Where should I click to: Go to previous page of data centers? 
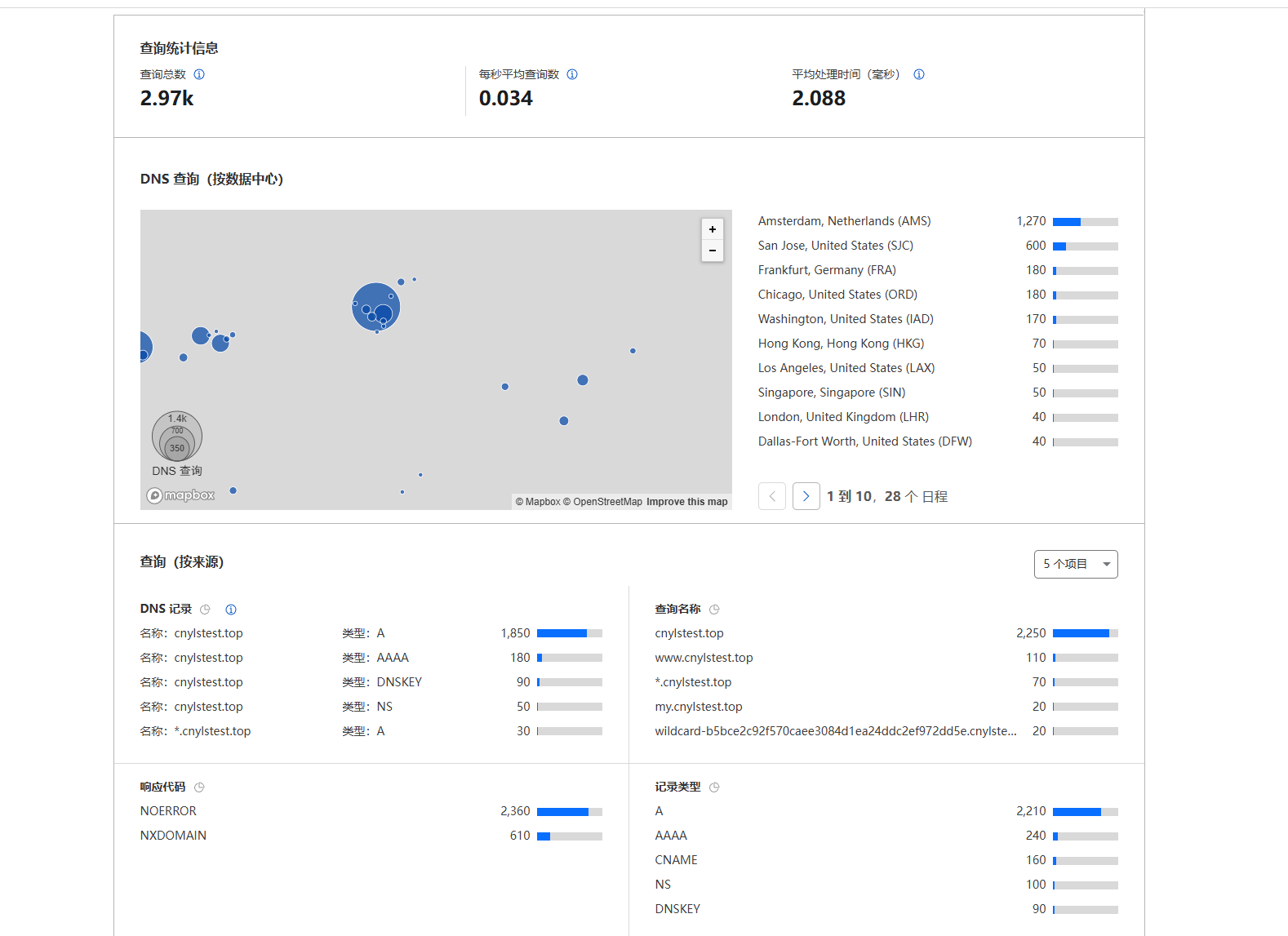772,496
